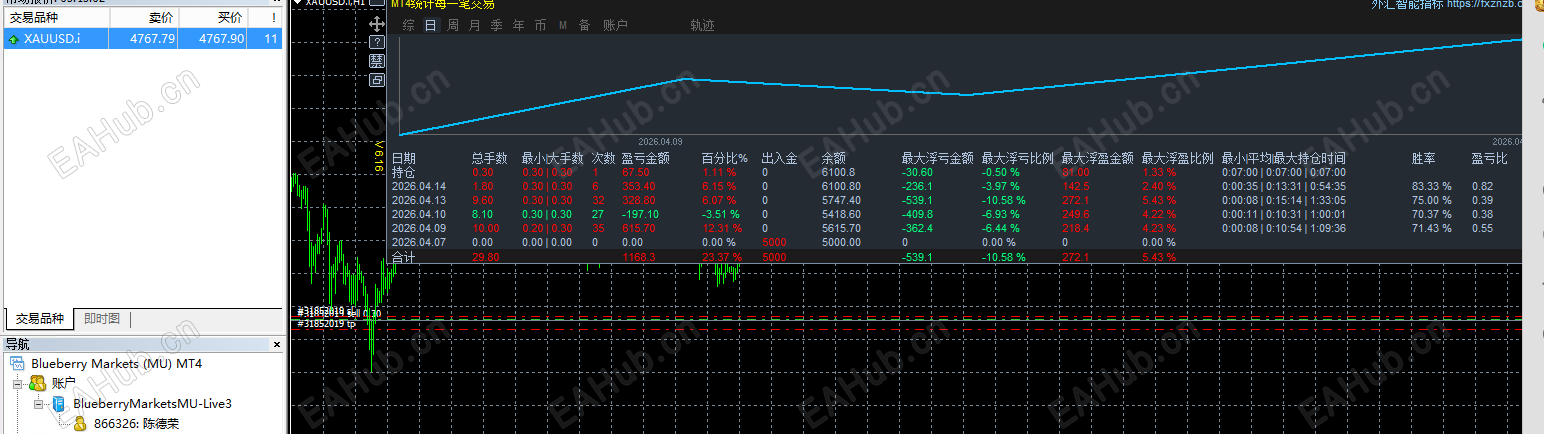The height and width of the screenshot is (434, 1544).
Task: Click the 2026.04.07 date row
Action: coord(418,242)
